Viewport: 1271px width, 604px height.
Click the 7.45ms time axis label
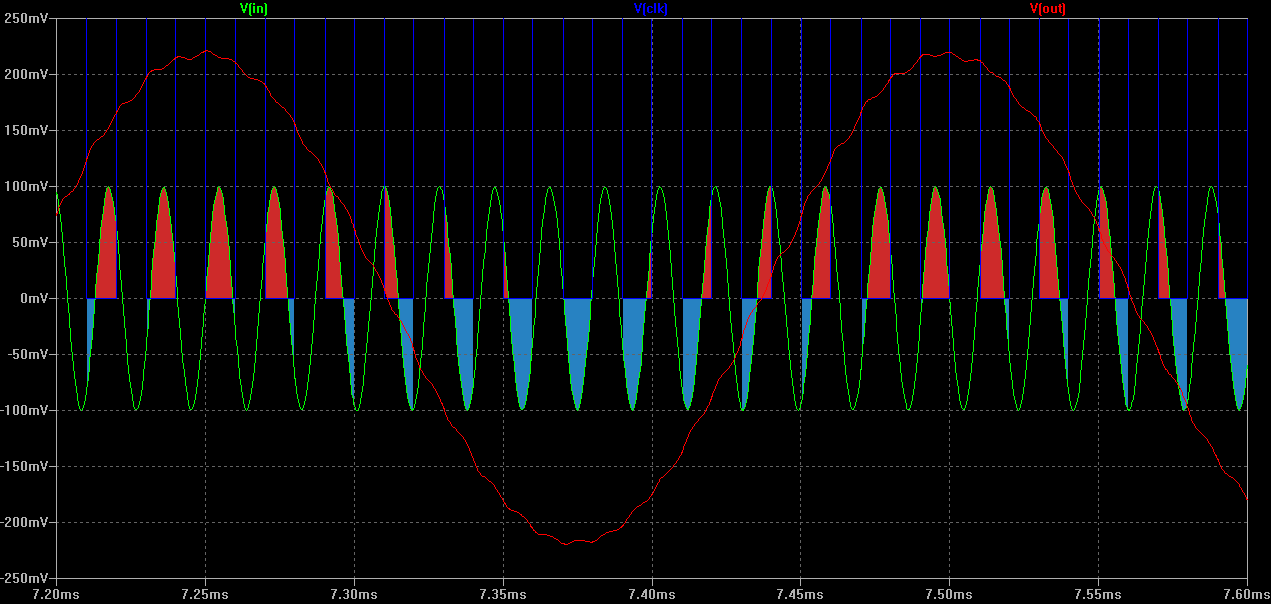click(x=801, y=594)
